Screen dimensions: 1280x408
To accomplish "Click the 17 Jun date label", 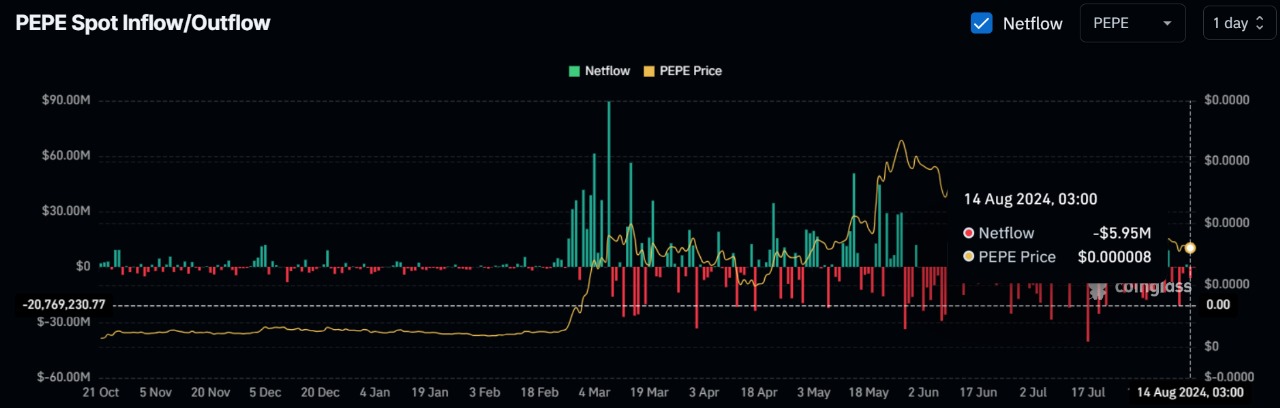I will point(977,393).
